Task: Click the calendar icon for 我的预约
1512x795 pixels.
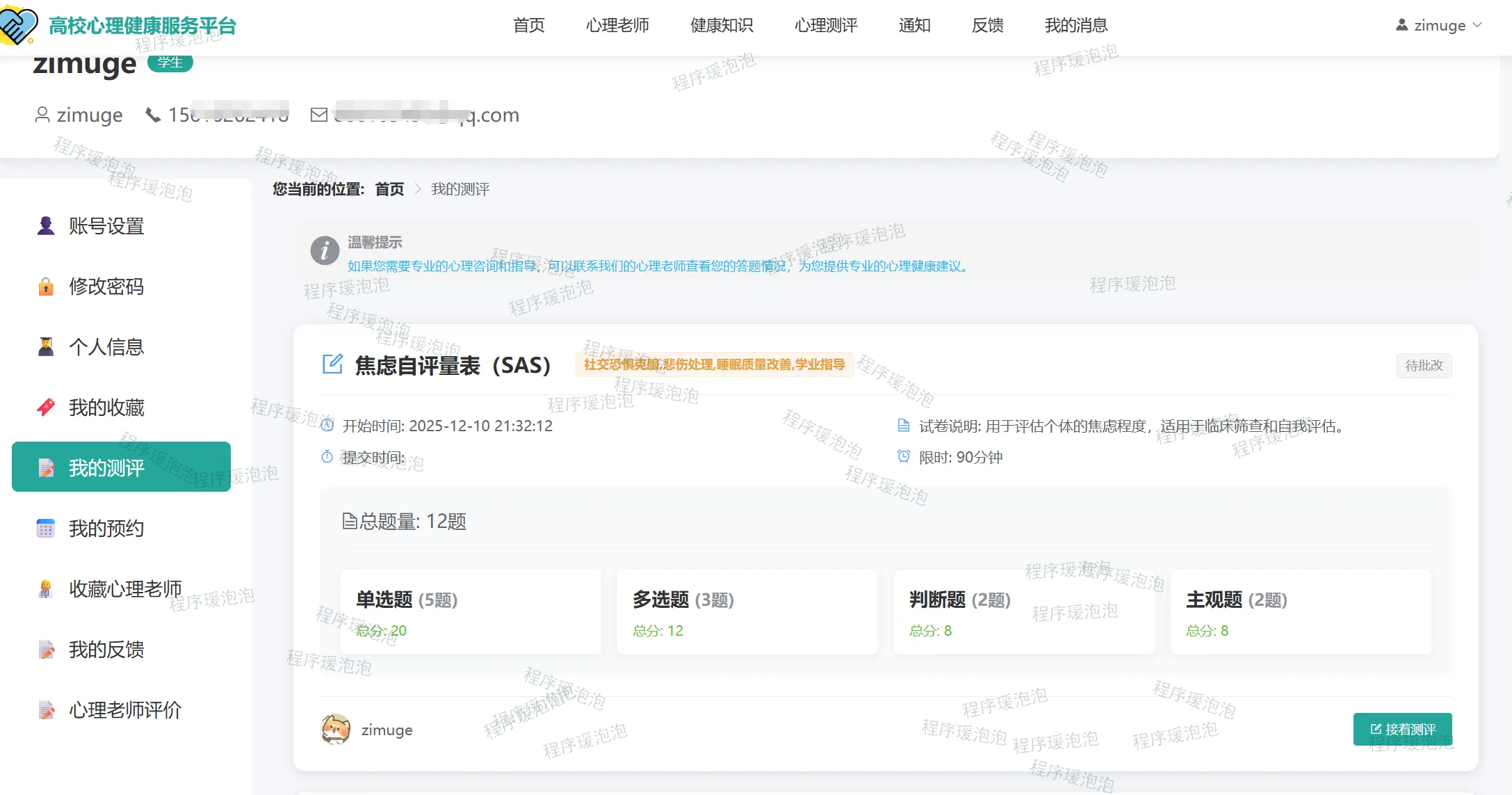Action: tap(46, 529)
